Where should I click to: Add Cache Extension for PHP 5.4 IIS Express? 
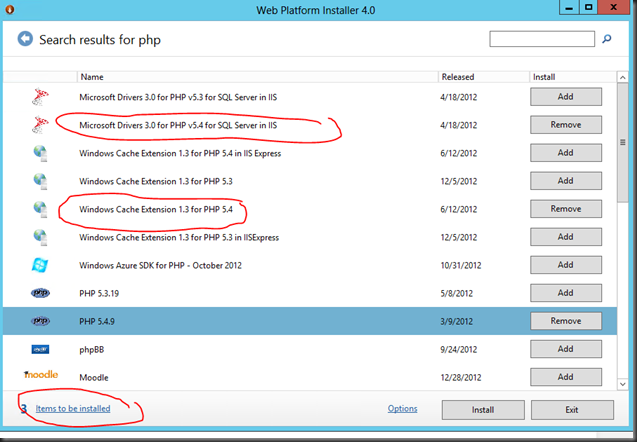tap(566, 153)
